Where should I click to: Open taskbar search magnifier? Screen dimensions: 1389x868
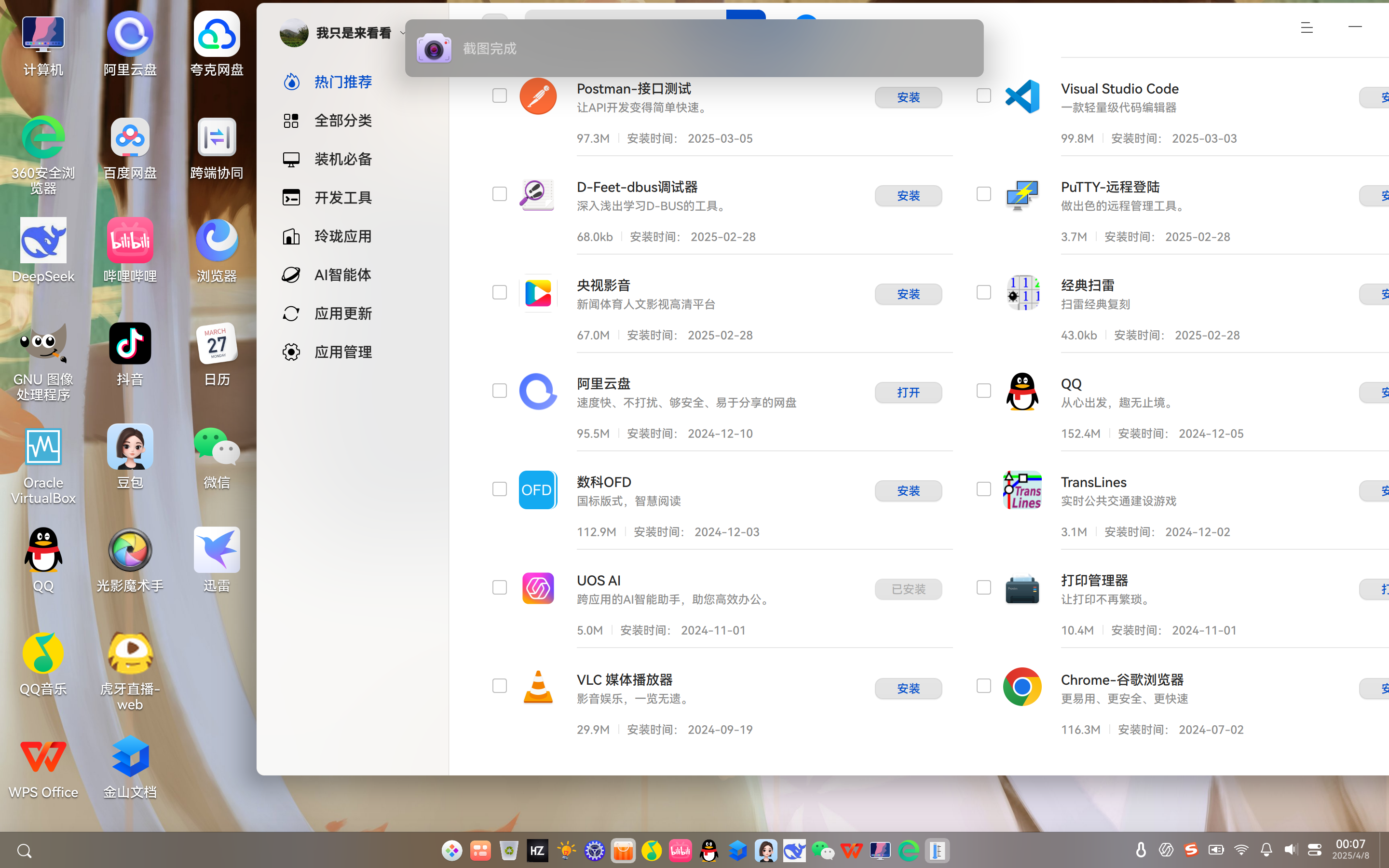24,851
